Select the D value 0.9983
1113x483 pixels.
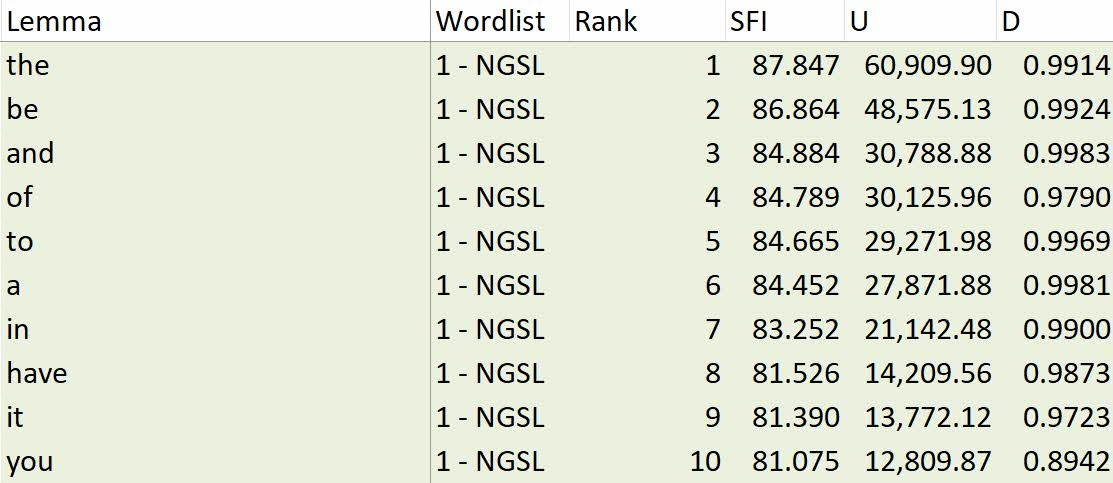click(1066, 154)
